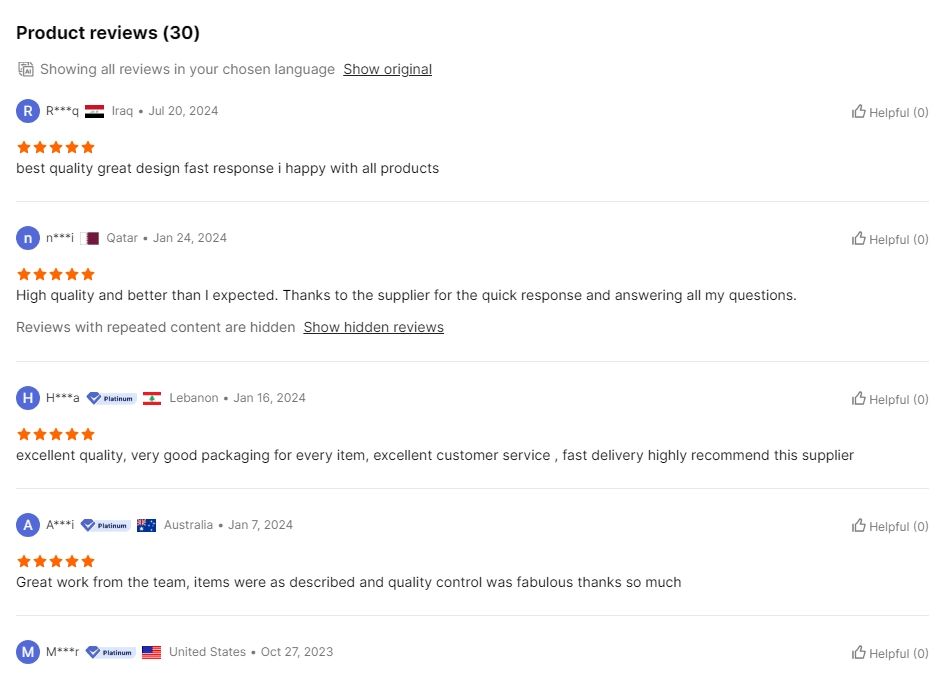Viewport: 941px width, 687px height.
Task: Click the five-star rating on the Lebanon review
Action: coord(56,434)
